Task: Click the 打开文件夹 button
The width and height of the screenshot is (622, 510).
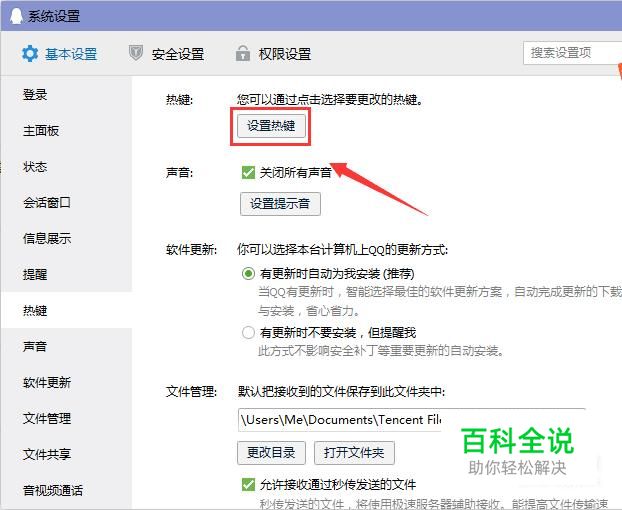Action: point(354,452)
